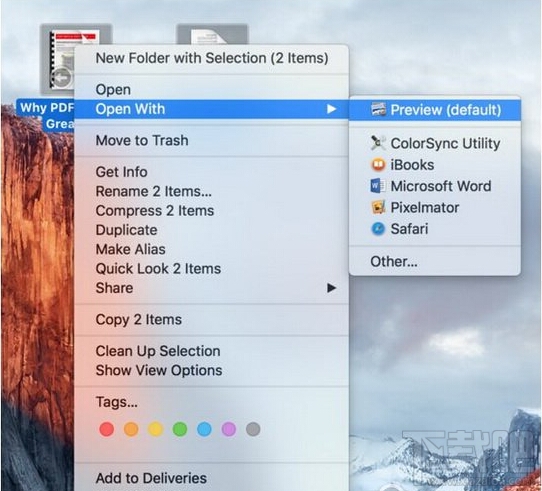
Task: Apply the blue tag color
Action: pos(204,429)
